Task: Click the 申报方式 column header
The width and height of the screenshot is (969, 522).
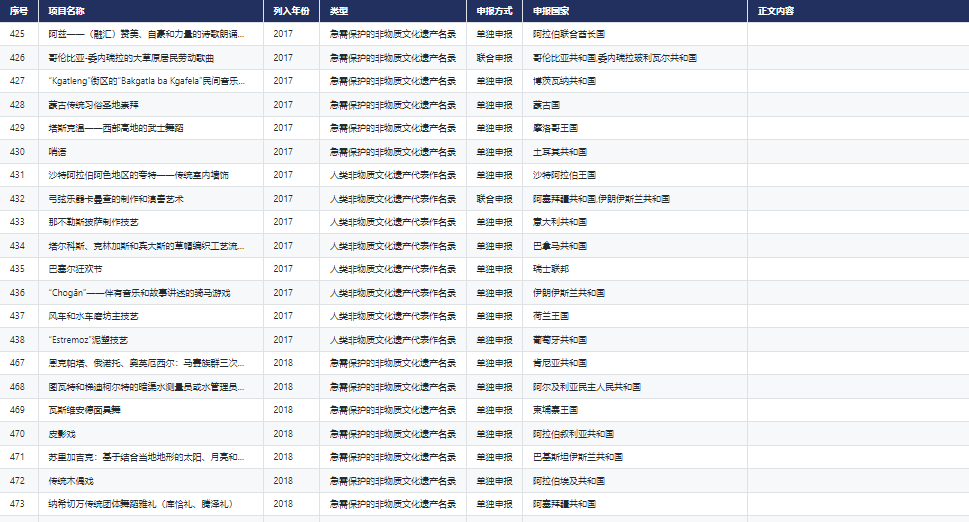Action: click(x=494, y=11)
